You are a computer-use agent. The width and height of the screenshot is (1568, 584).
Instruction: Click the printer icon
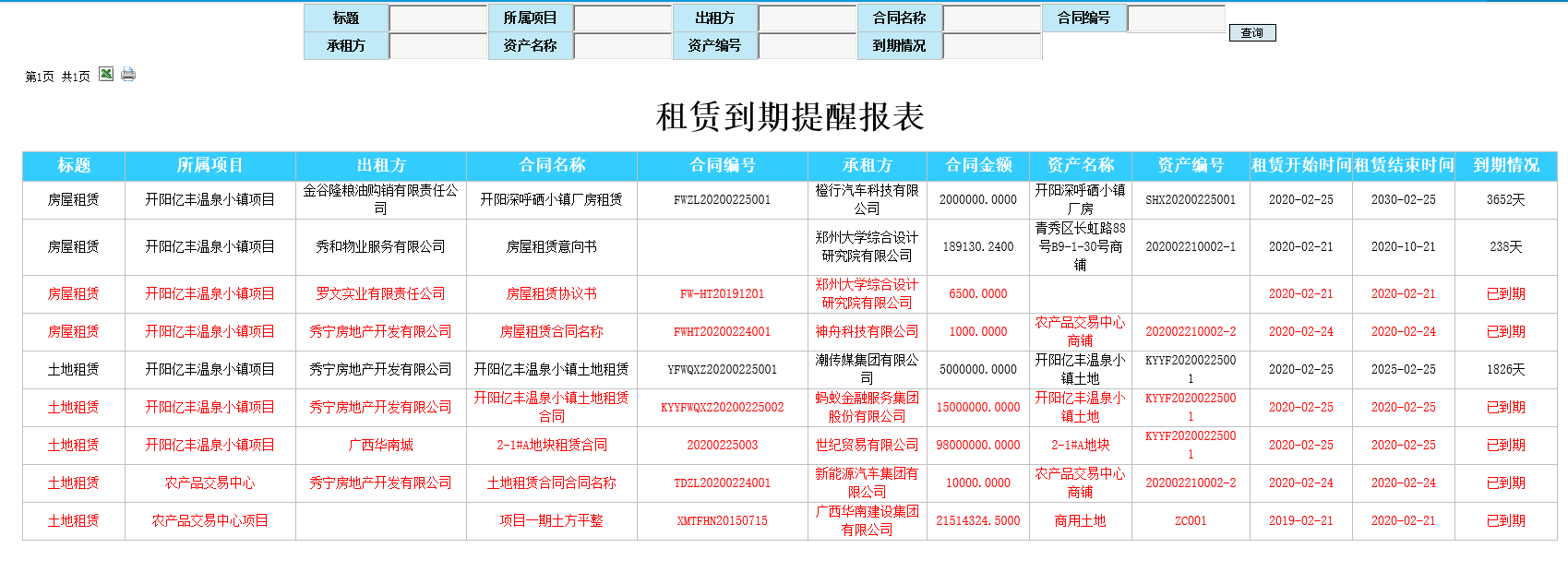128,74
